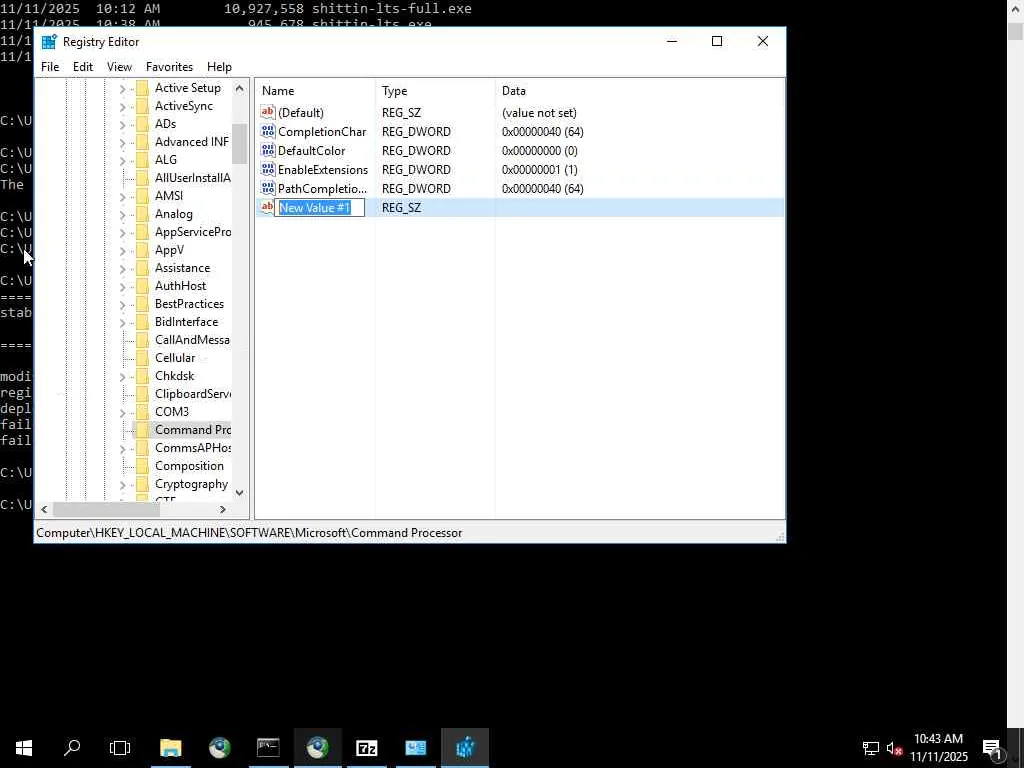Sort values by the Type column header
Screen dimensions: 1024x768
435,91
